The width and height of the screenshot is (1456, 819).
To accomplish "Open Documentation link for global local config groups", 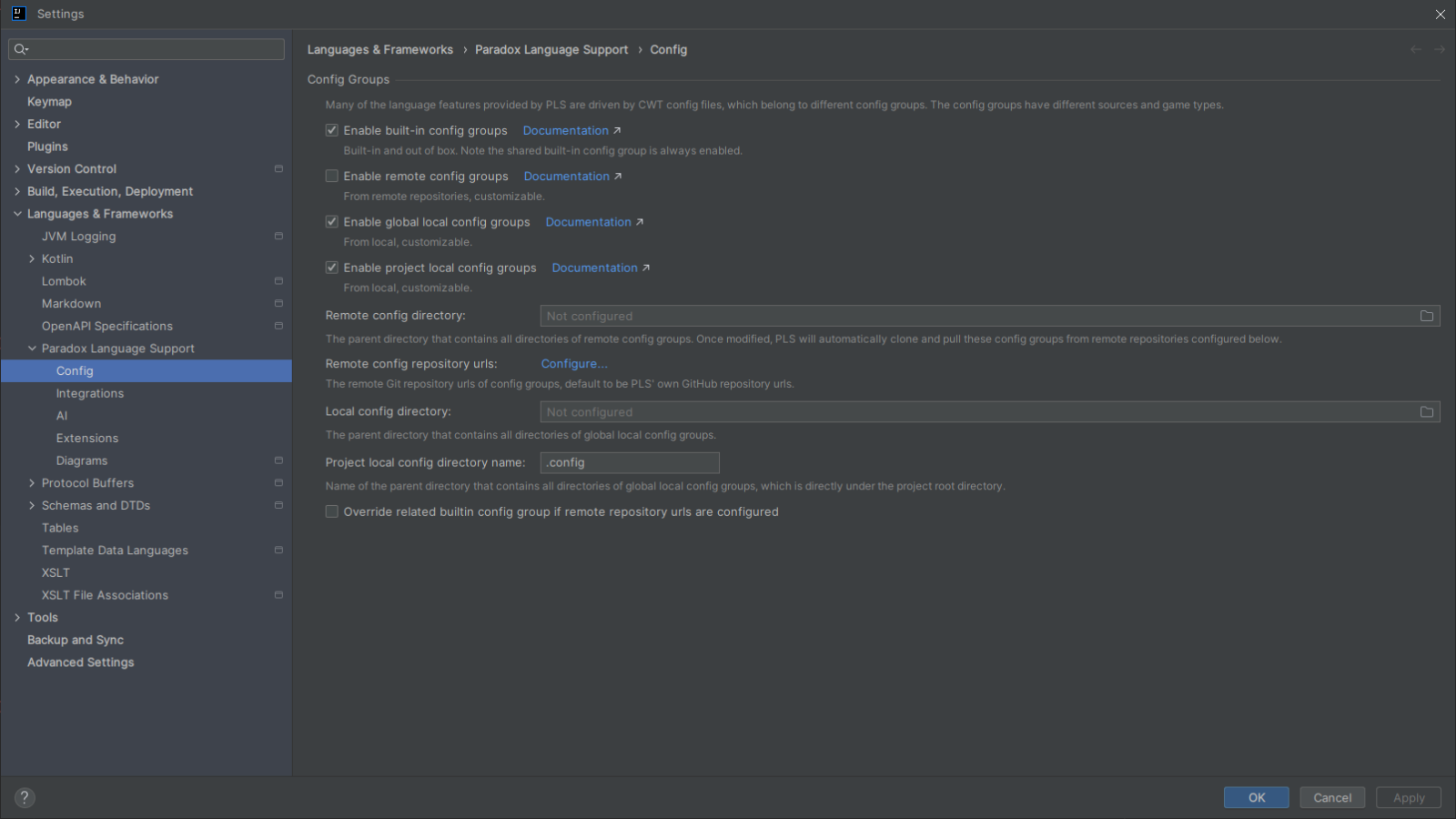I will click(588, 222).
